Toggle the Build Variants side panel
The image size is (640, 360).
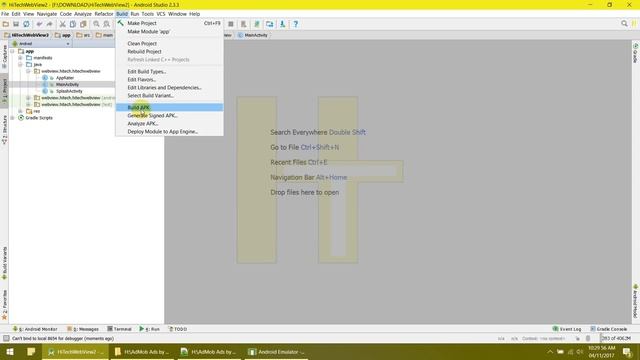4,263
